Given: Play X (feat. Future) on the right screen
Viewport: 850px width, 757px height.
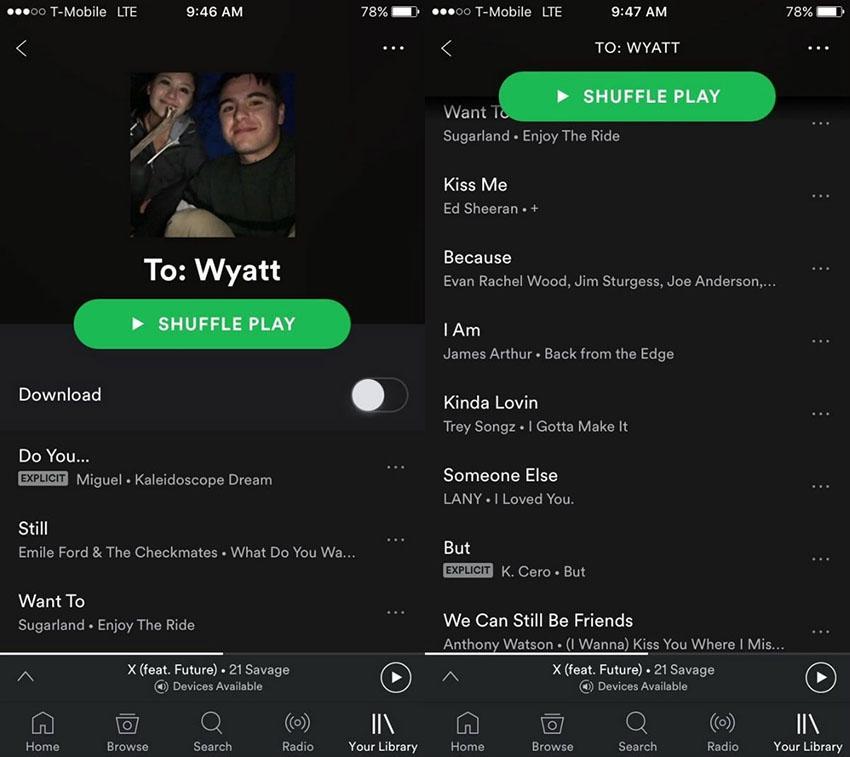Looking at the screenshot, I should click(x=820, y=677).
